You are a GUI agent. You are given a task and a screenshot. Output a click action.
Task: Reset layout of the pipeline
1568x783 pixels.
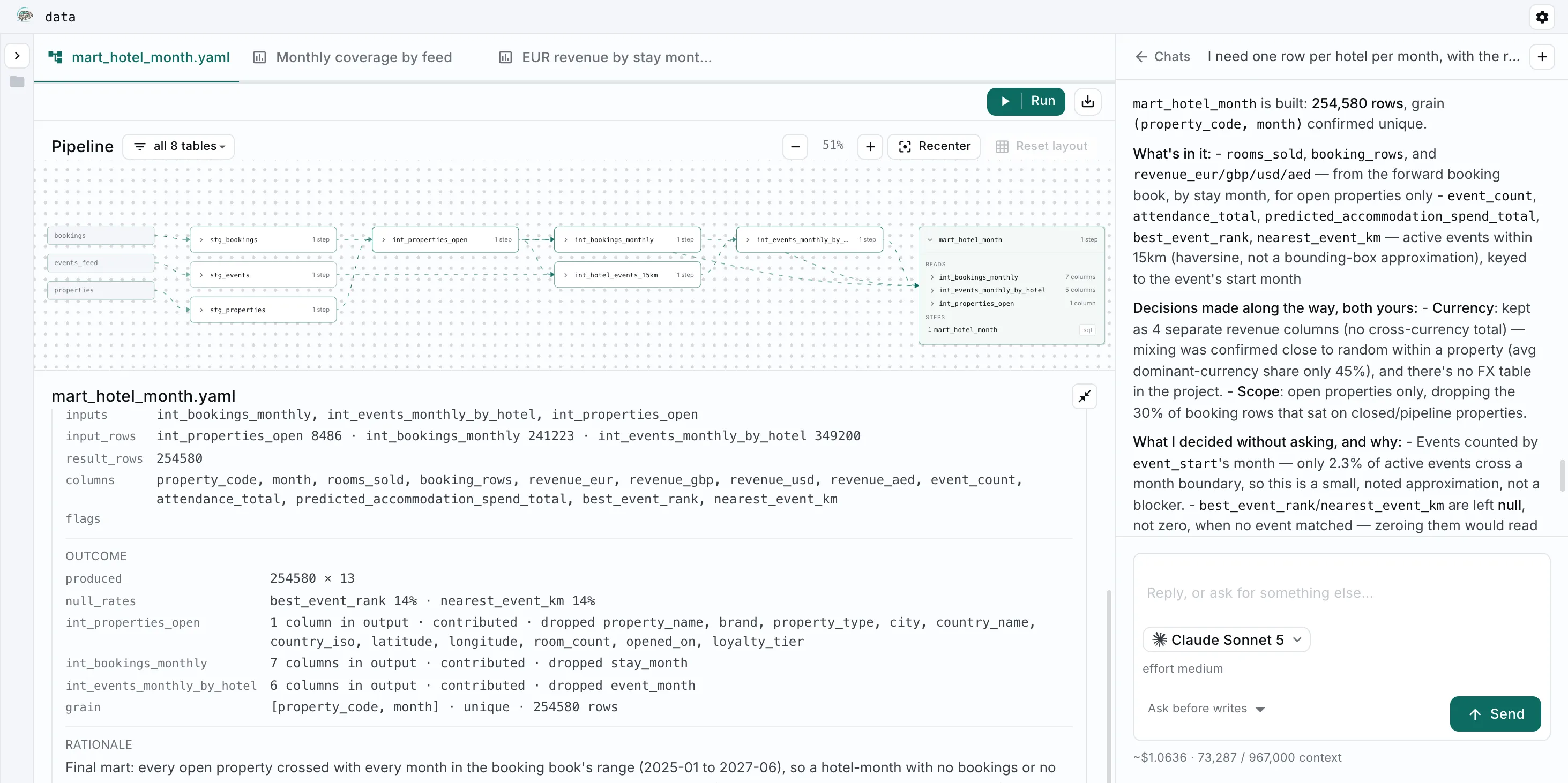click(1041, 147)
